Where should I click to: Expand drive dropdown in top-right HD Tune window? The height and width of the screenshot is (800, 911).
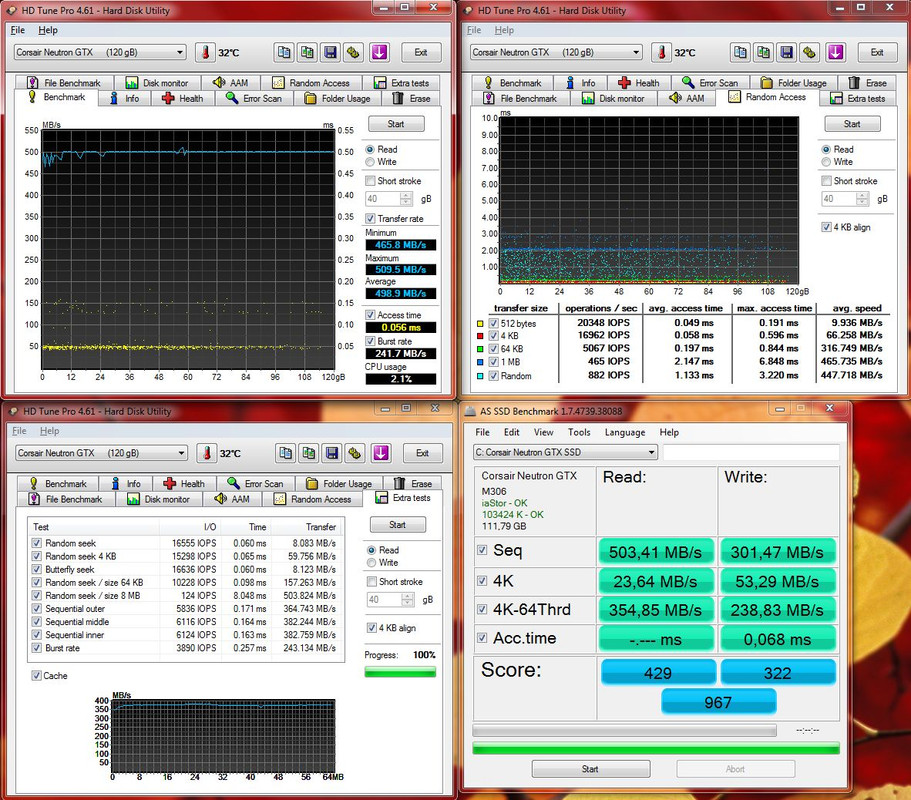(636, 52)
